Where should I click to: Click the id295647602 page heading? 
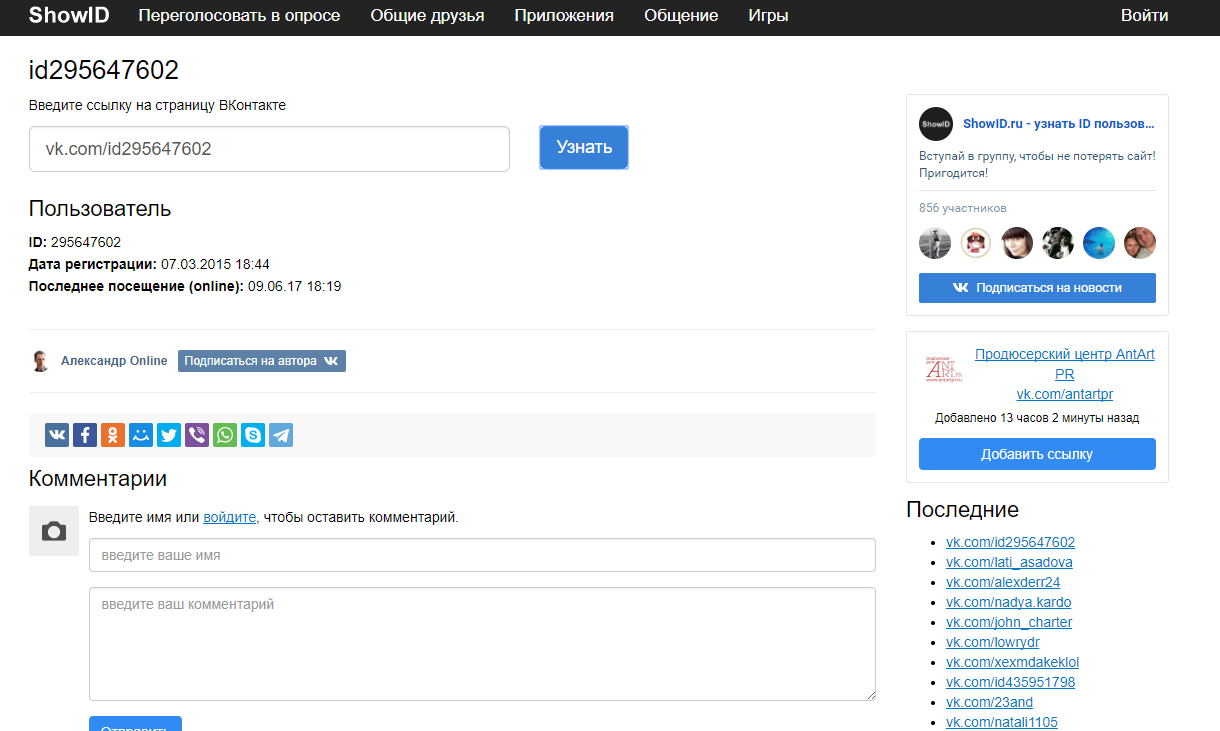point(104,70)
